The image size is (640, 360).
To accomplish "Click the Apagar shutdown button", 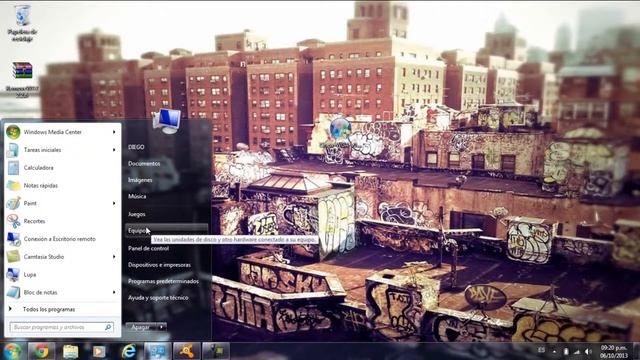I will 141,327.
